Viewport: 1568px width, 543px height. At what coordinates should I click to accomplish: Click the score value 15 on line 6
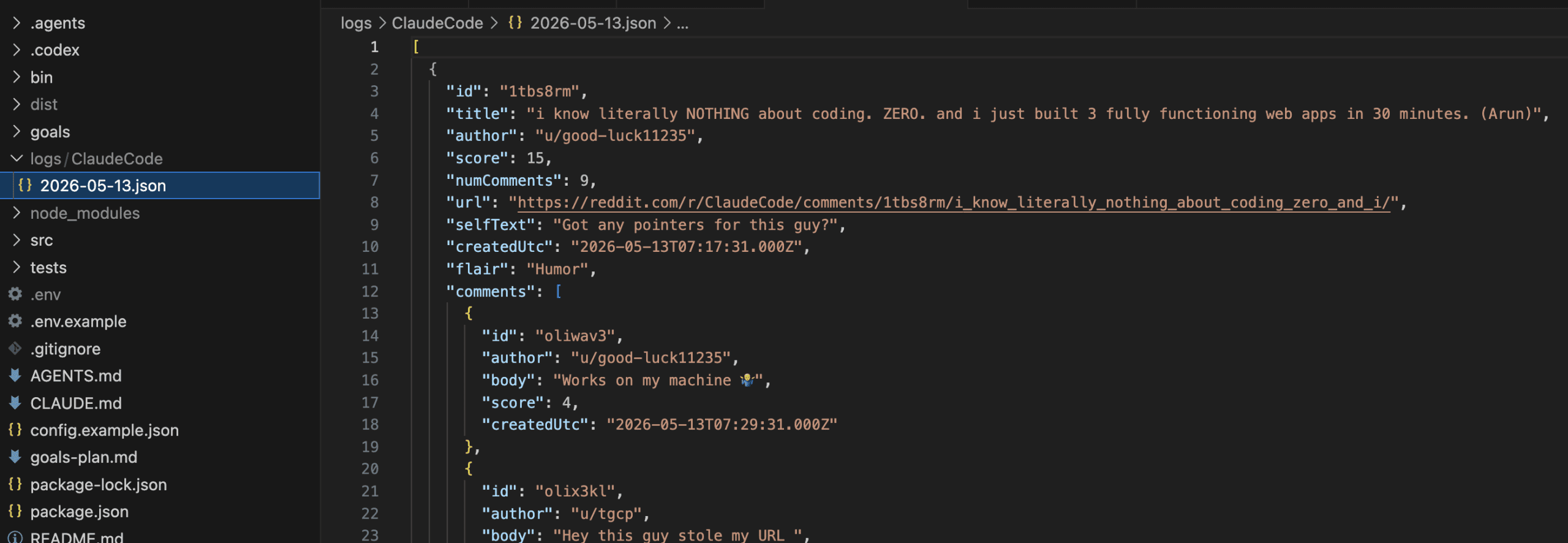point(535,158)
